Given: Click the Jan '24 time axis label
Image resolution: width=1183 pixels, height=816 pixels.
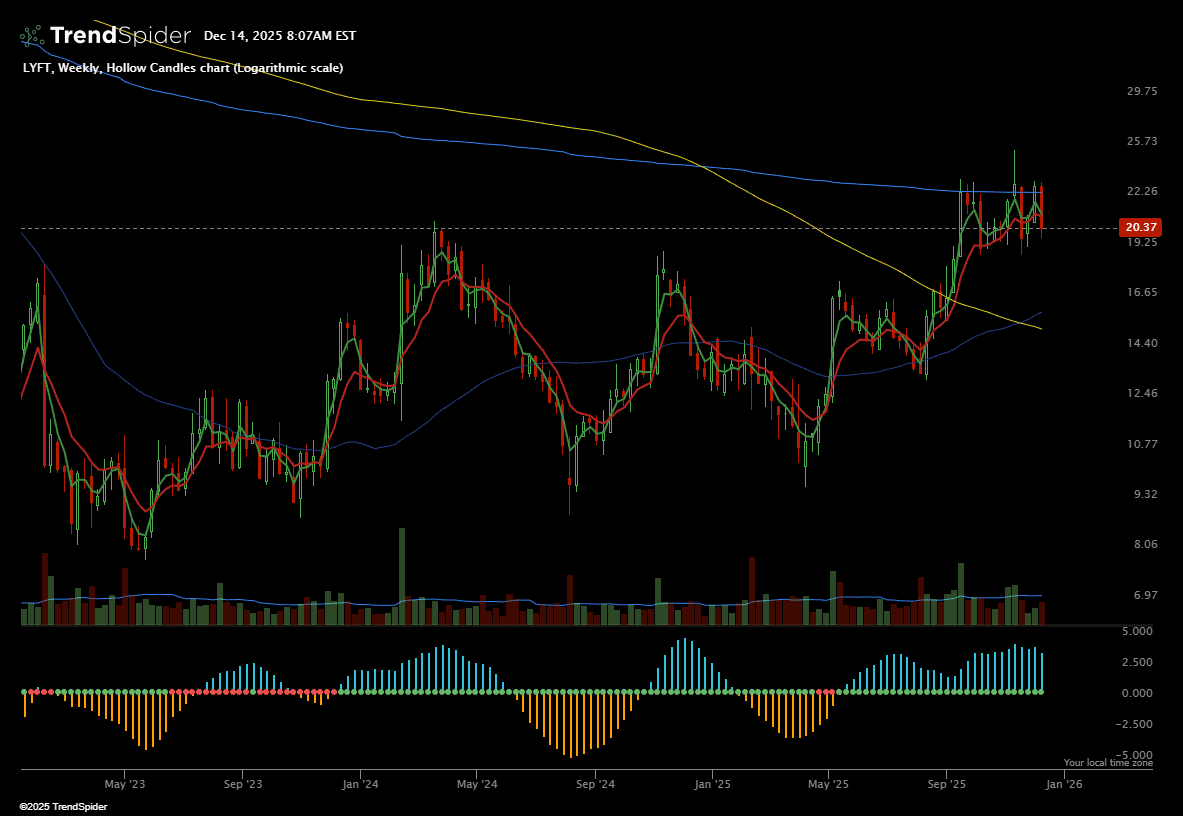Looking at the screenshot, I should tap(359, 785).
